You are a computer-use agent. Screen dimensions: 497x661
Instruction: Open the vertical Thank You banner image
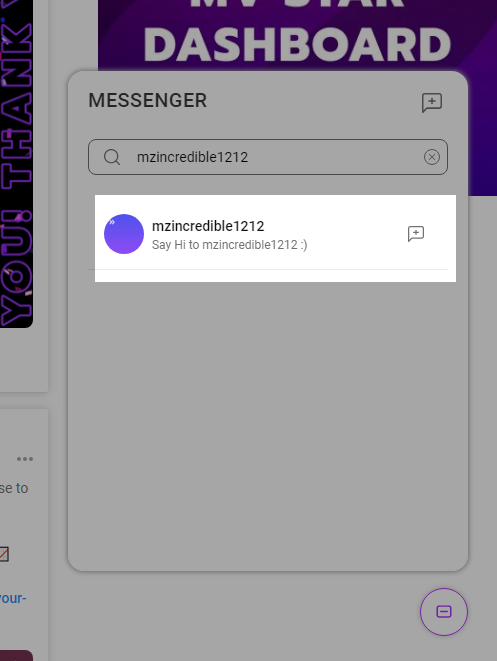click(x=16, y=164)
